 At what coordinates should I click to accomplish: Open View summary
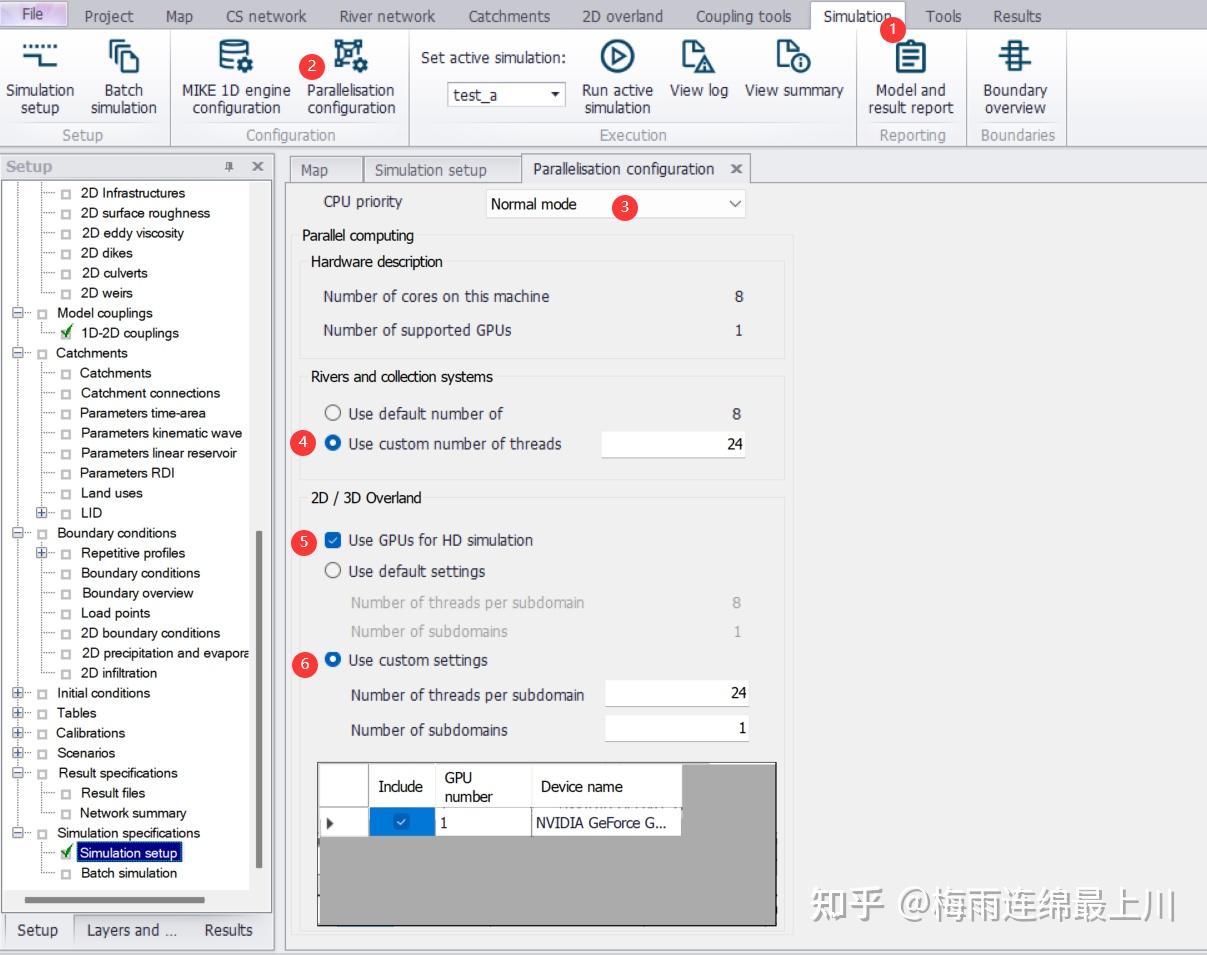click(x=794, y=70)
